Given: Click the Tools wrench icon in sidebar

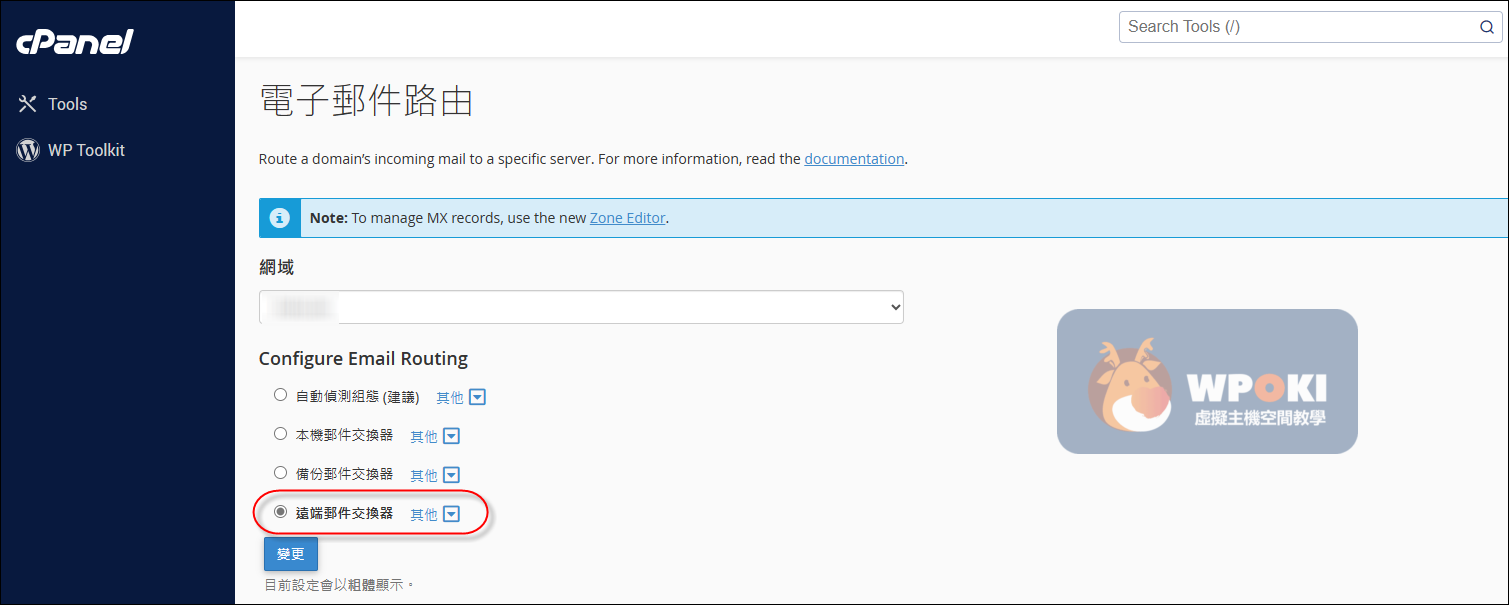Looking at the screenshot, I should (28, 104).
